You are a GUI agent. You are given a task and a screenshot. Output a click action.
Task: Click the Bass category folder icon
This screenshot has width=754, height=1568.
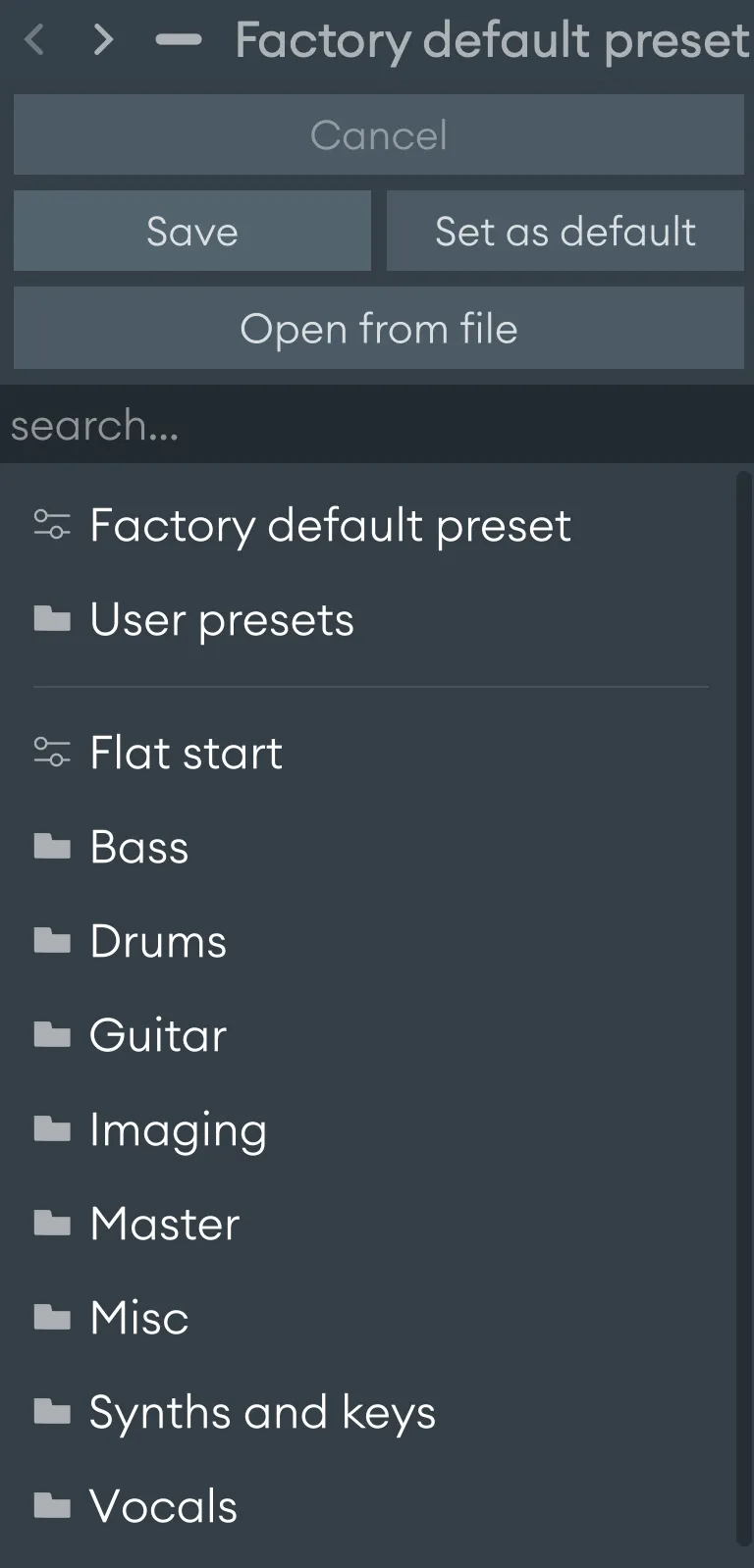click(x=53, y=846)
